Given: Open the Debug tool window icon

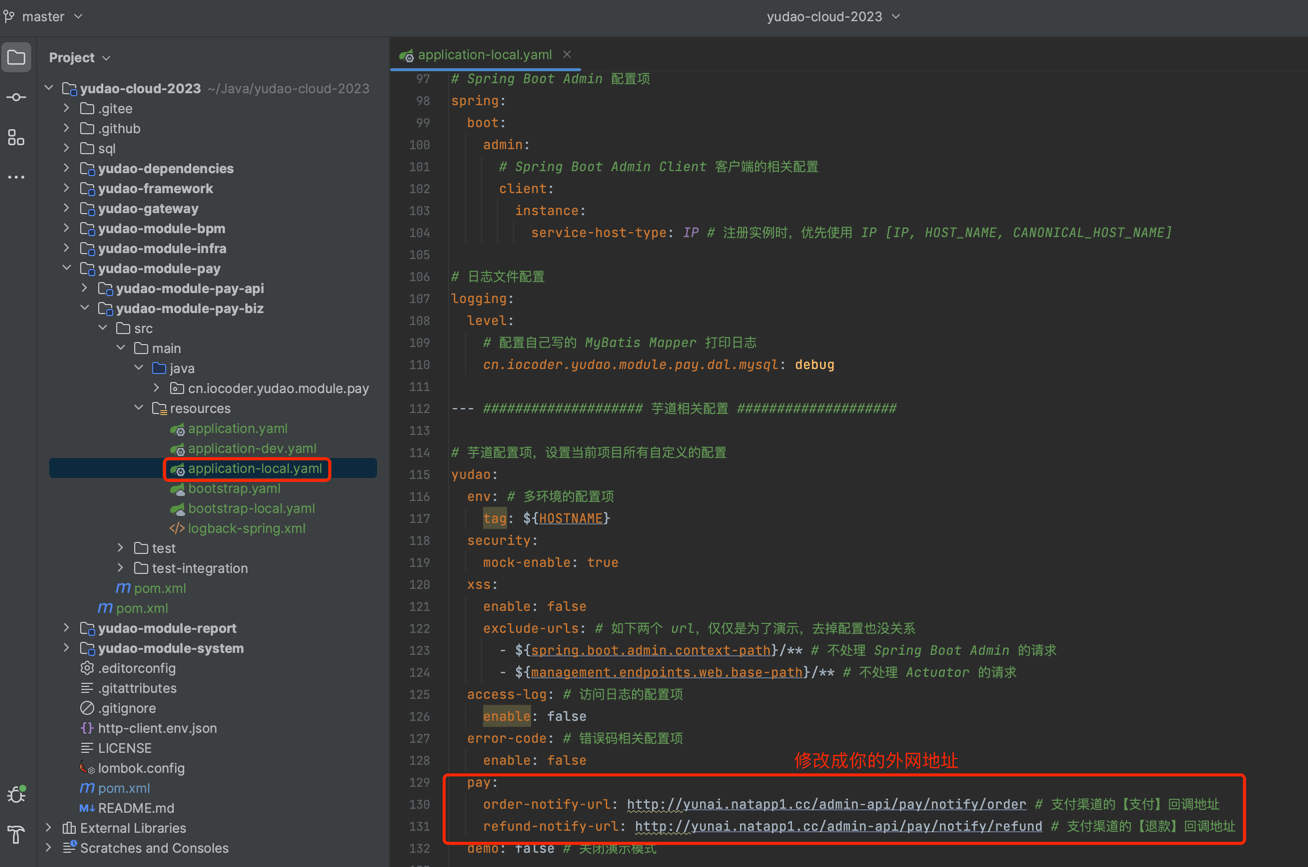Looking at the screenshot, I should tap(16, 795).
